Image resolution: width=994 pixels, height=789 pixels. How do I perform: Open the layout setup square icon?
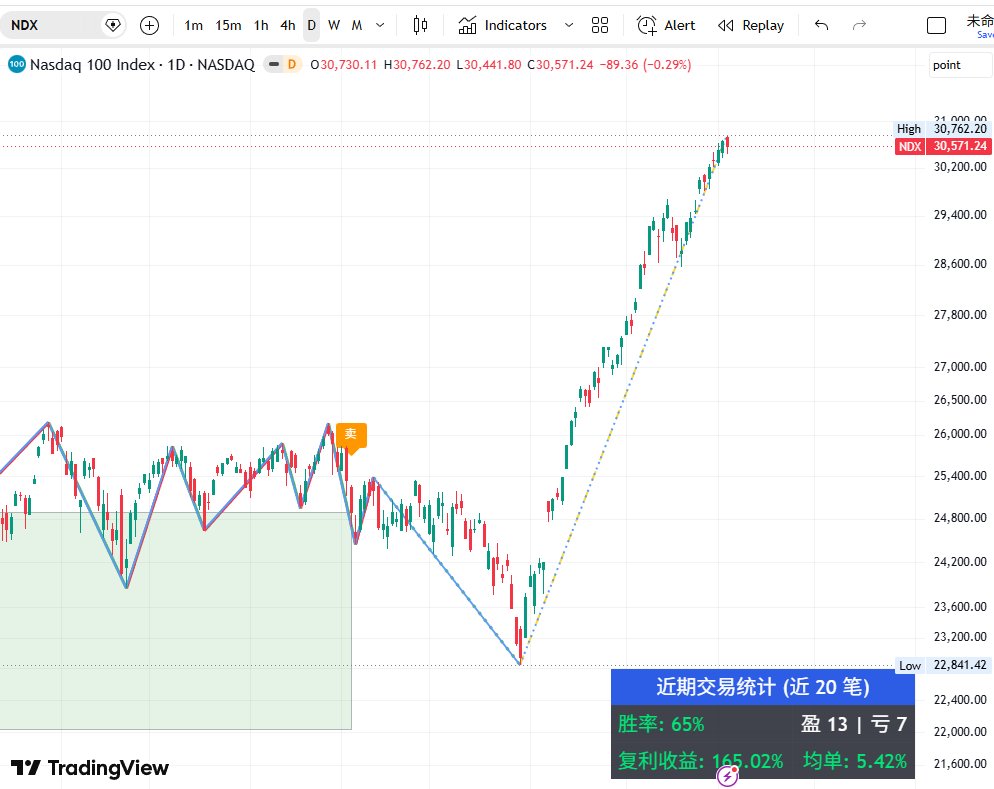click(936, 25)
